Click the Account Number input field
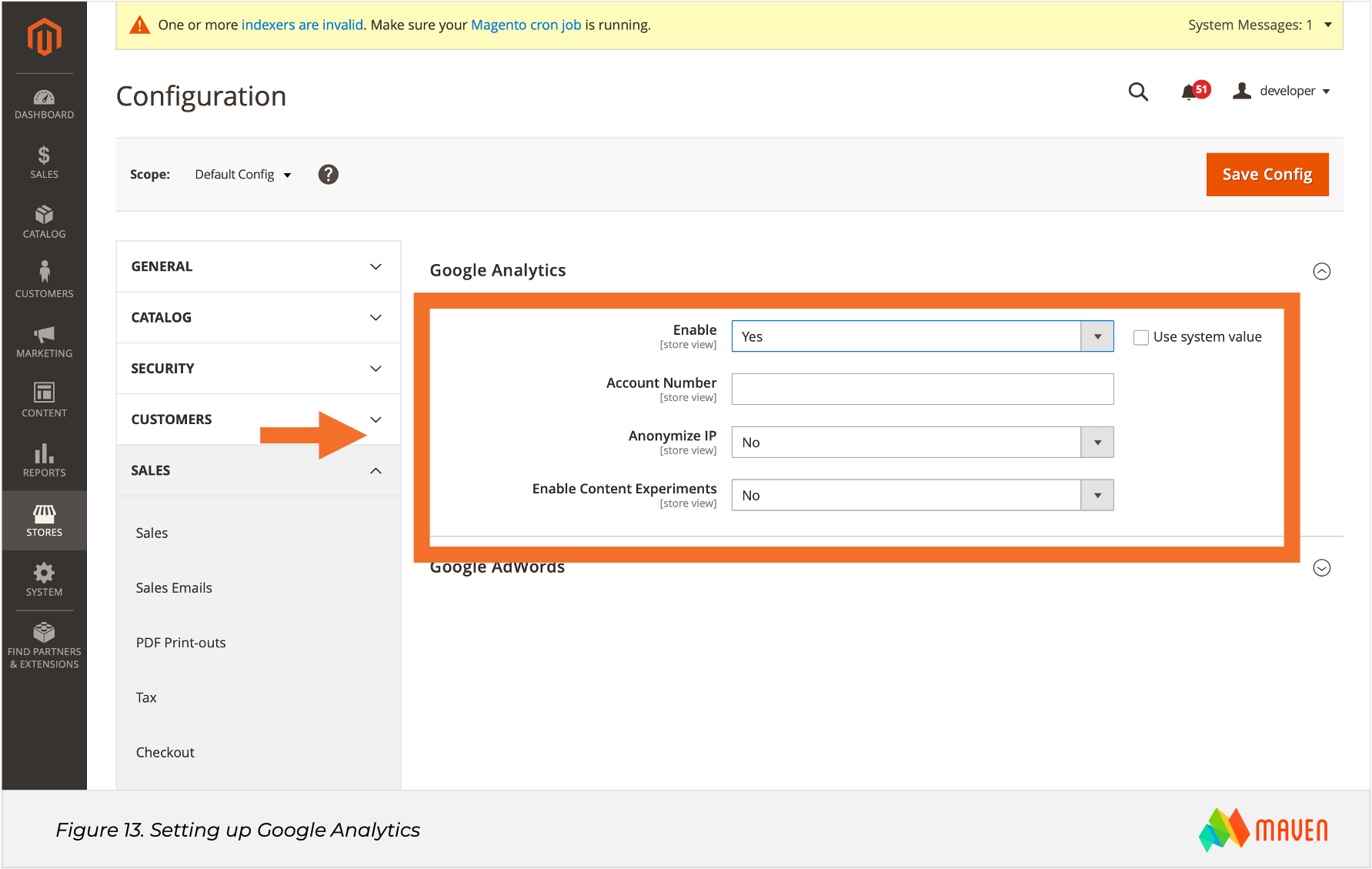Screen dimensions: 1372x869 tap(923, 389)
